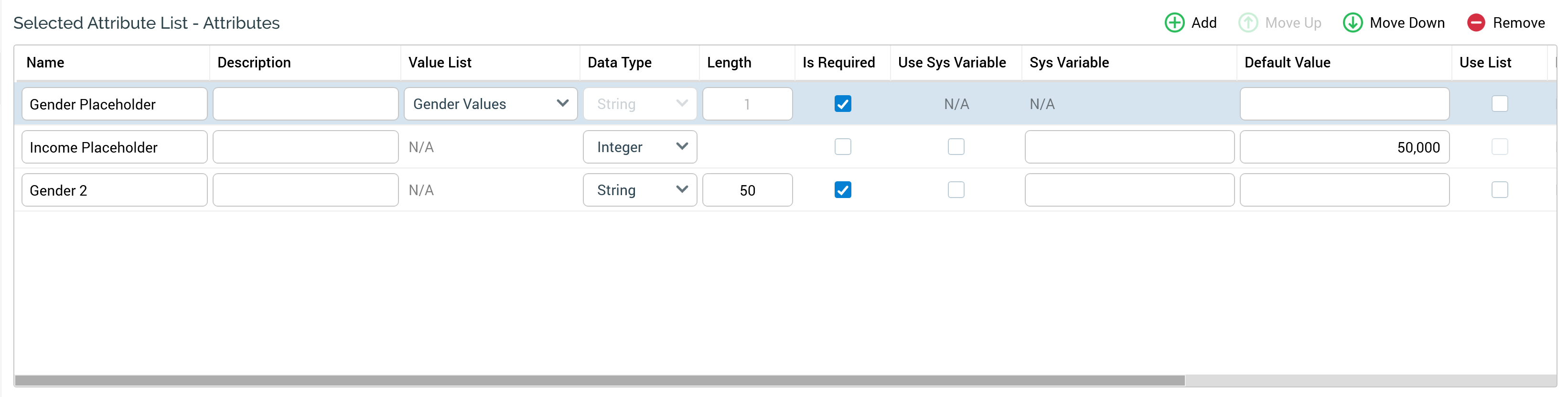Click the red Remove minus icon

(1476, 22)
